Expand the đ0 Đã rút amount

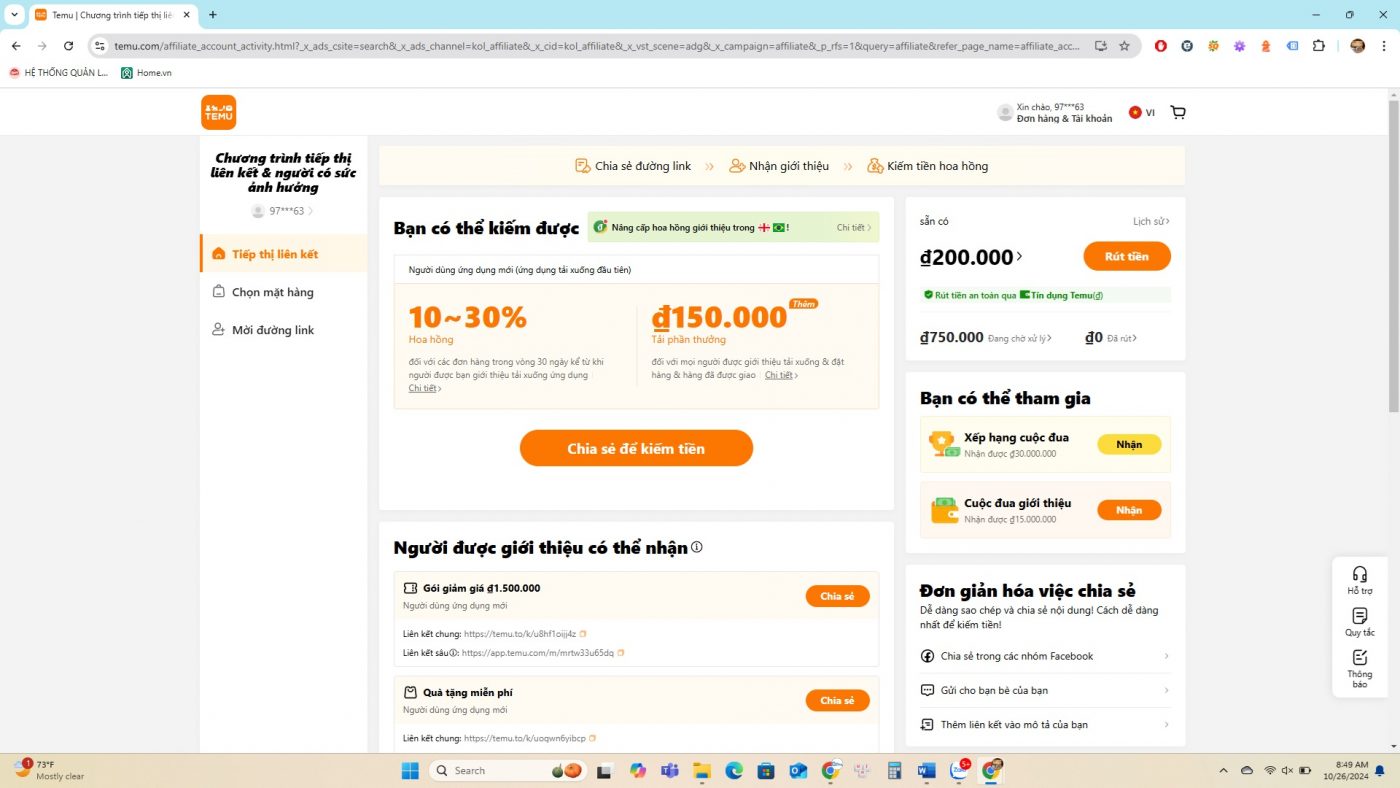1134,338
